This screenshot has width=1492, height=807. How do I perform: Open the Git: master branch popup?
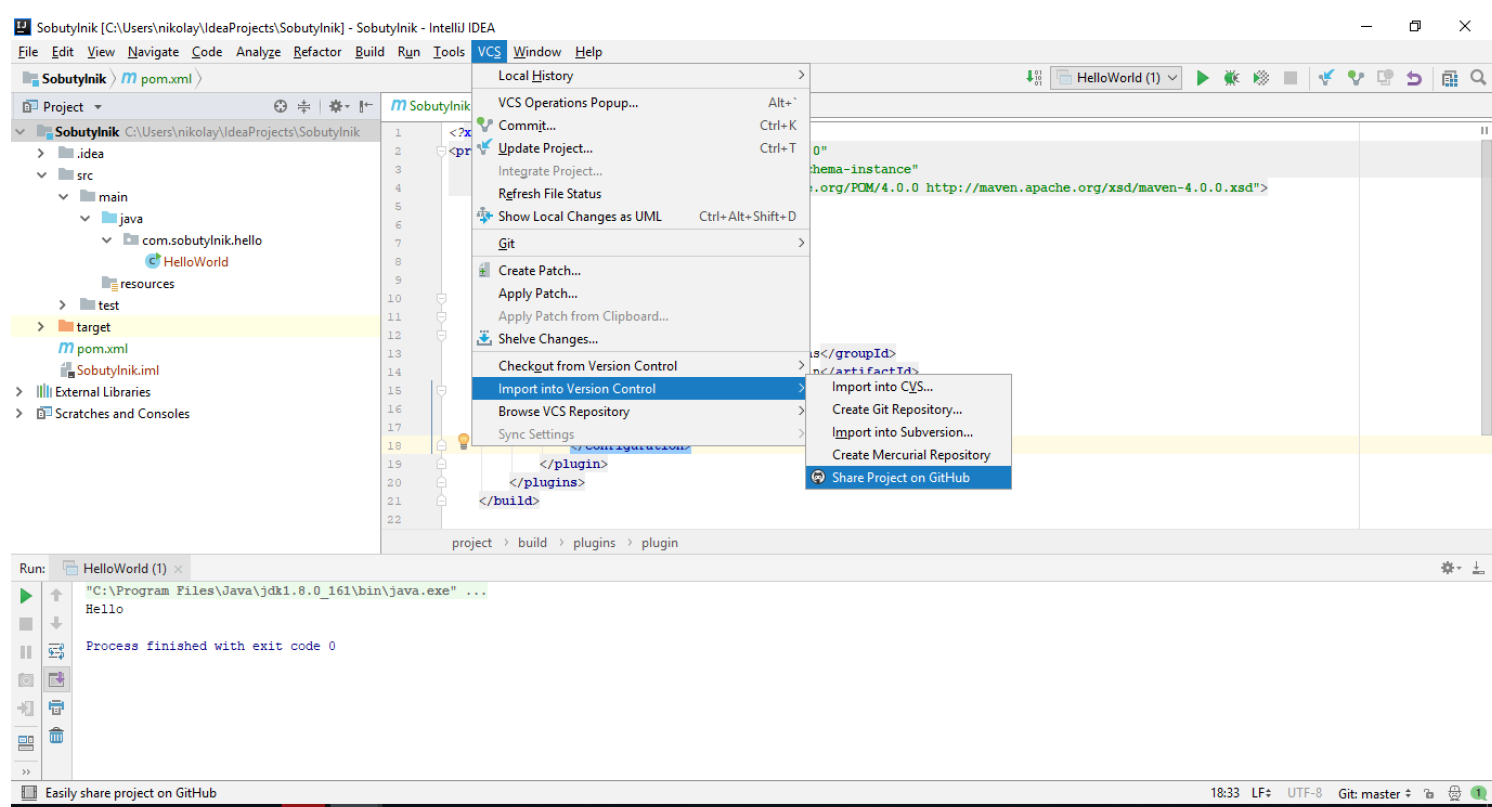tap(1375, 793)
